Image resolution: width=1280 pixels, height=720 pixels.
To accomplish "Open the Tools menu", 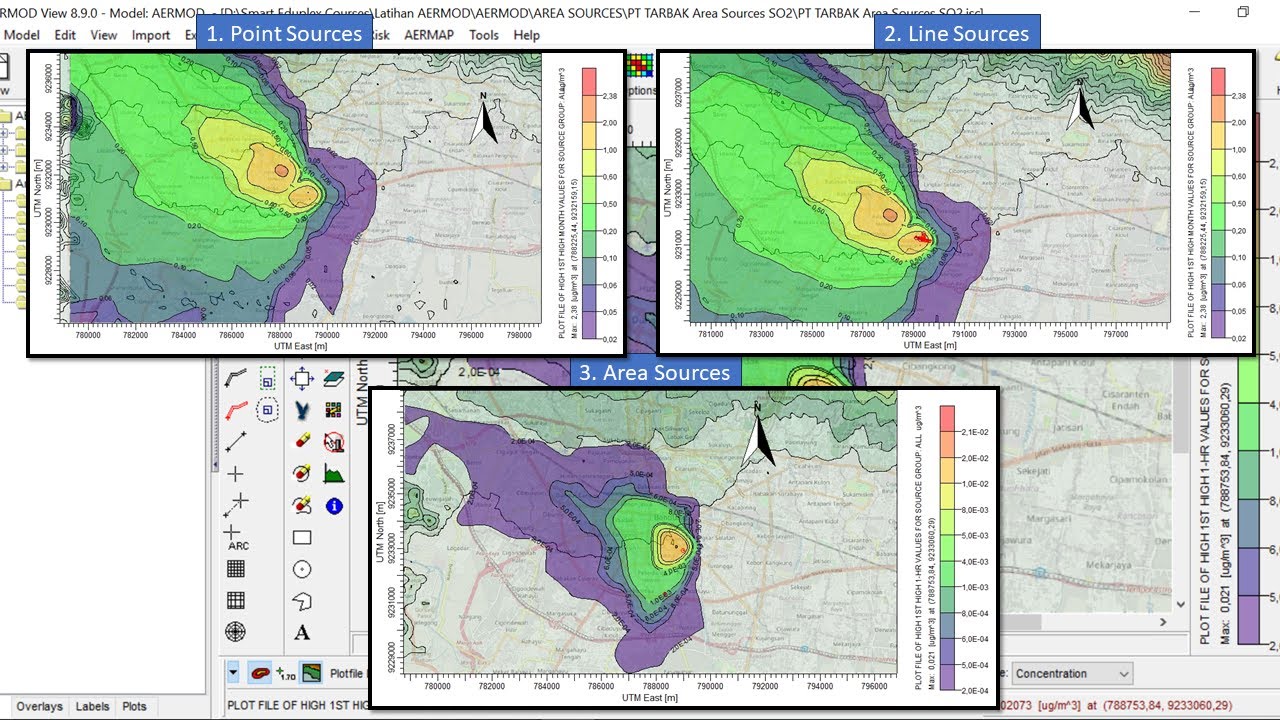I will 484,34.
